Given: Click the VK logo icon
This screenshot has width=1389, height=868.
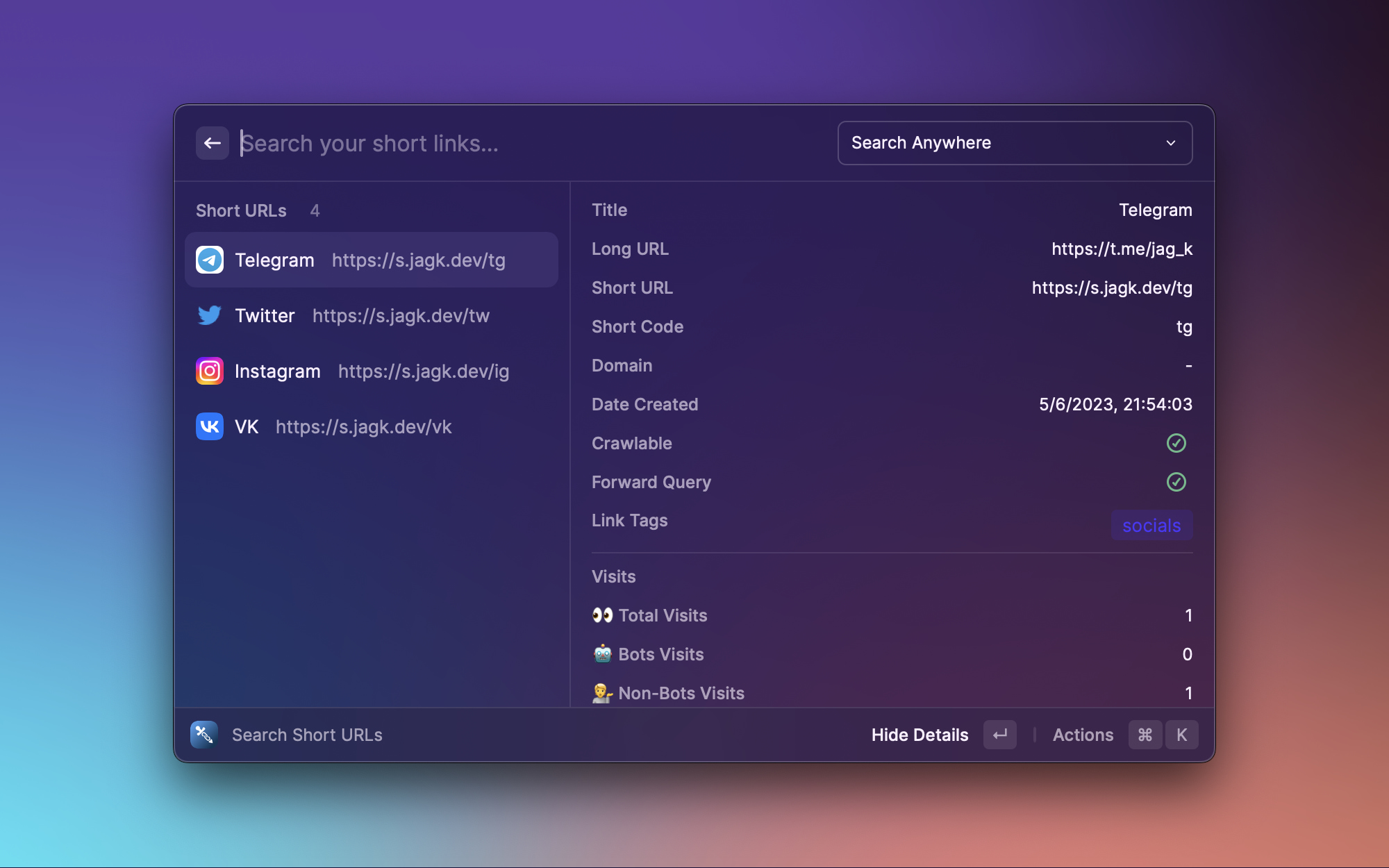Looking at the screenshot, I should pyautogui.click(x=210, y=427).
